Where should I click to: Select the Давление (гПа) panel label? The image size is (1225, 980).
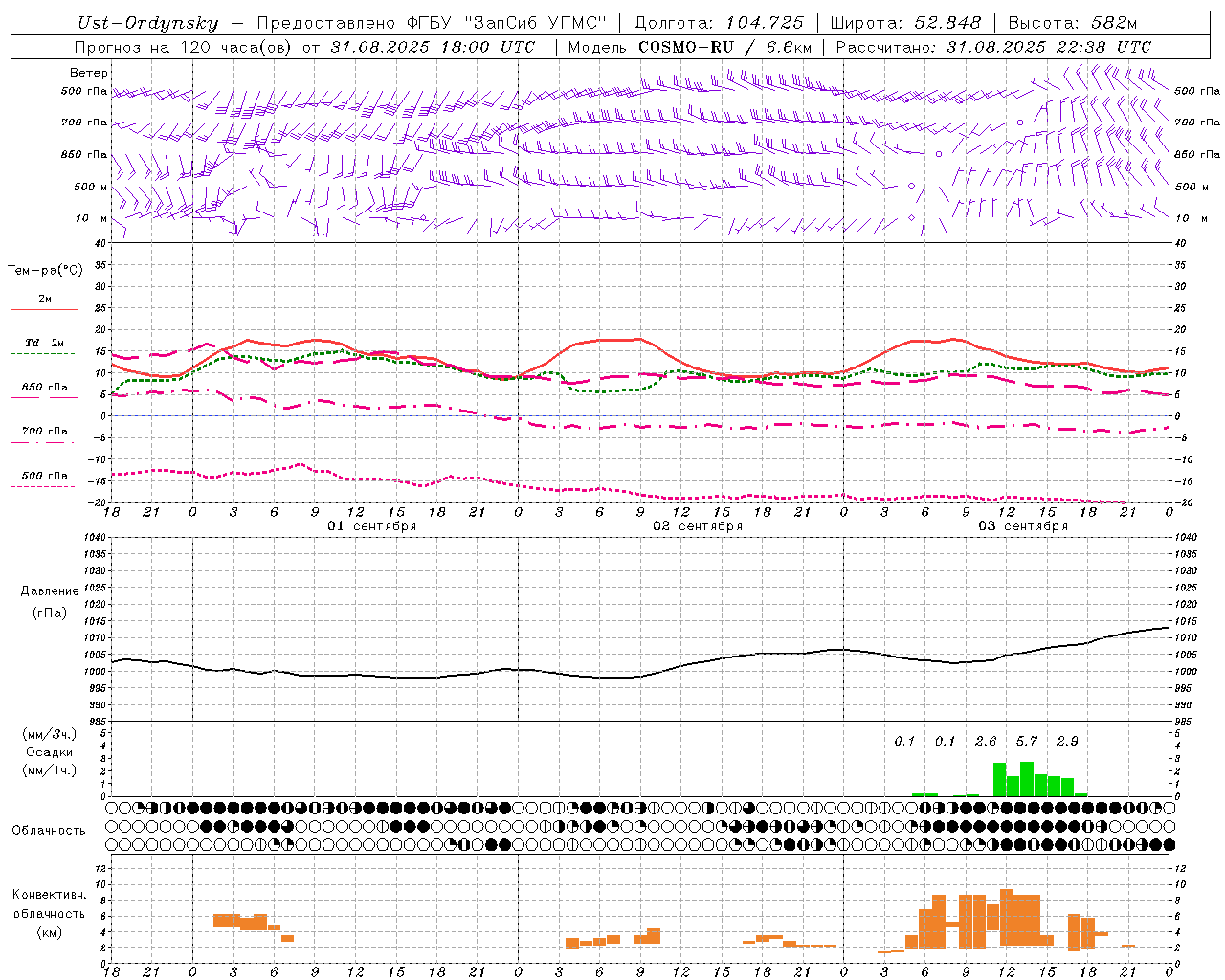(x=50, y=602)
